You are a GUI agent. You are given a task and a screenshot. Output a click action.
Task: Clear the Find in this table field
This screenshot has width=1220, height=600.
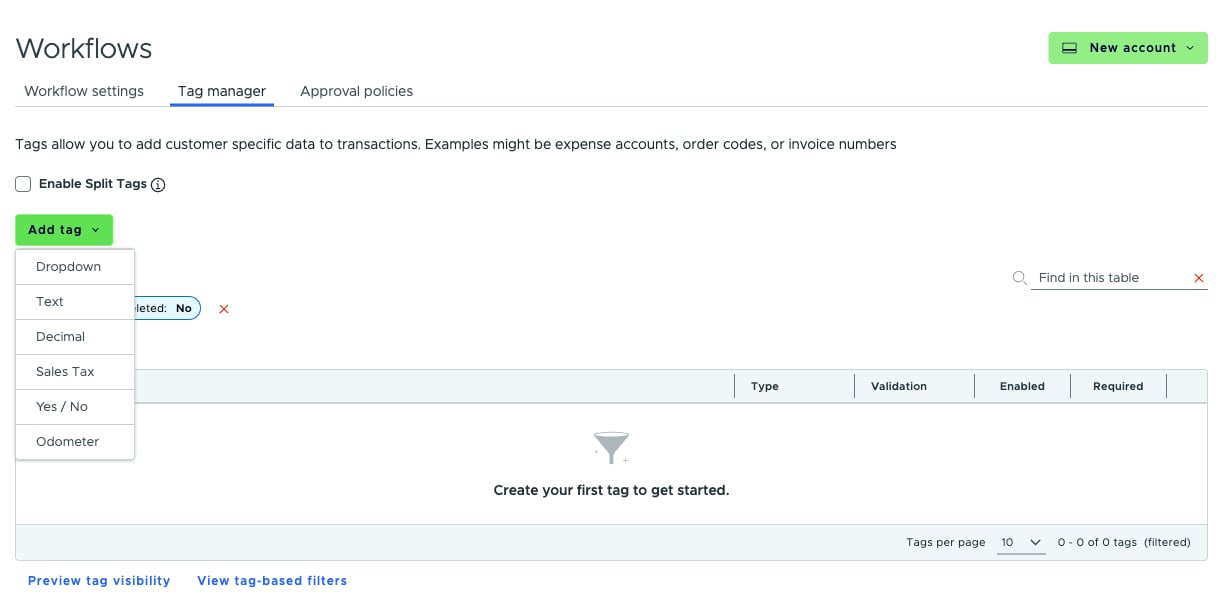coord(1199,278)
